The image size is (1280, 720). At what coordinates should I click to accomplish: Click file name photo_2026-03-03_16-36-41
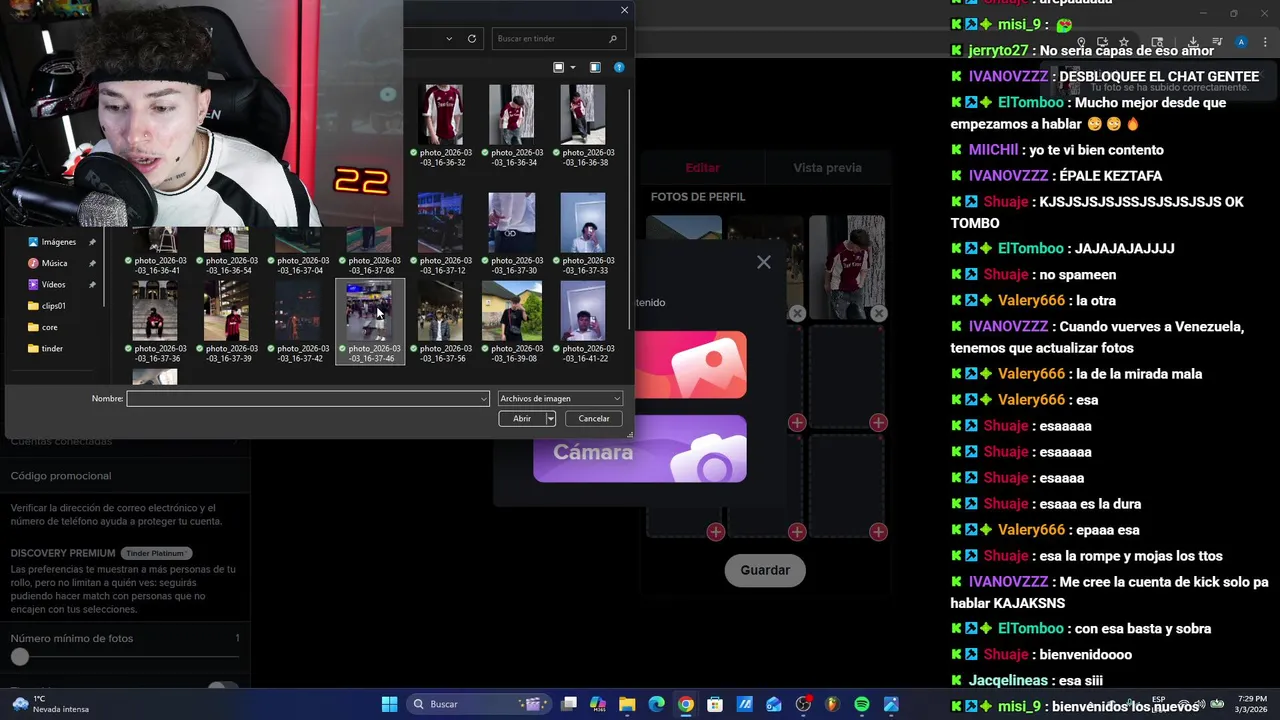[160, 266]
